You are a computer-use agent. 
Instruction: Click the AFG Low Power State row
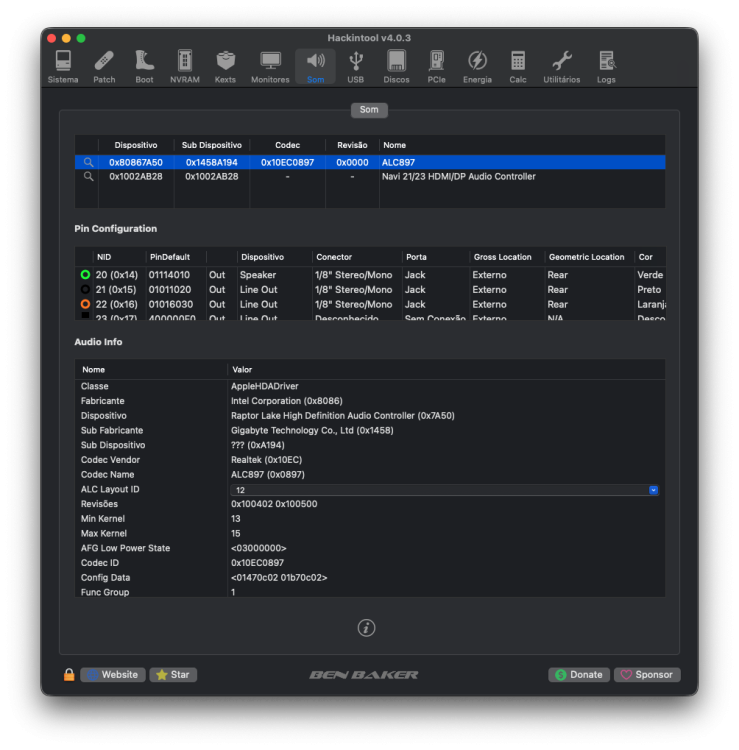[370, 548]
